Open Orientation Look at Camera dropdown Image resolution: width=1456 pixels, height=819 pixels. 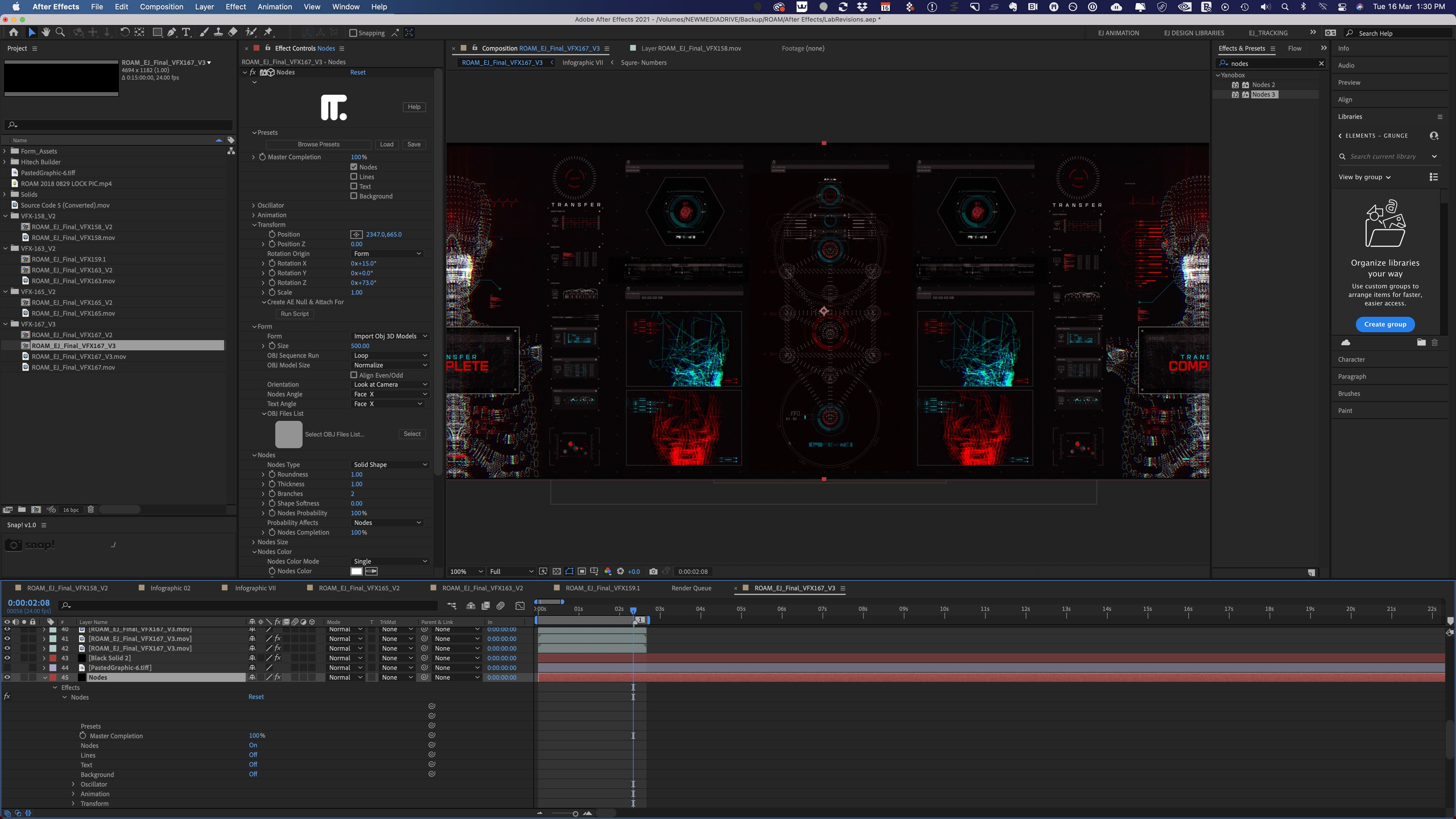pyautogui.click(x=390, y=384)
